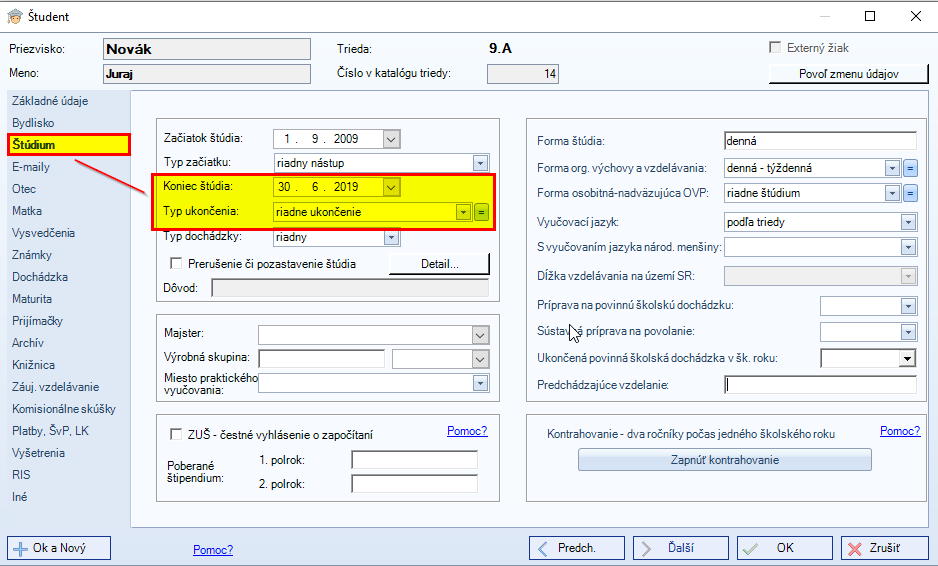
Task: Expand Forma osobitná-nadväzujúca OVP dropdown
Action: (892, 193)
